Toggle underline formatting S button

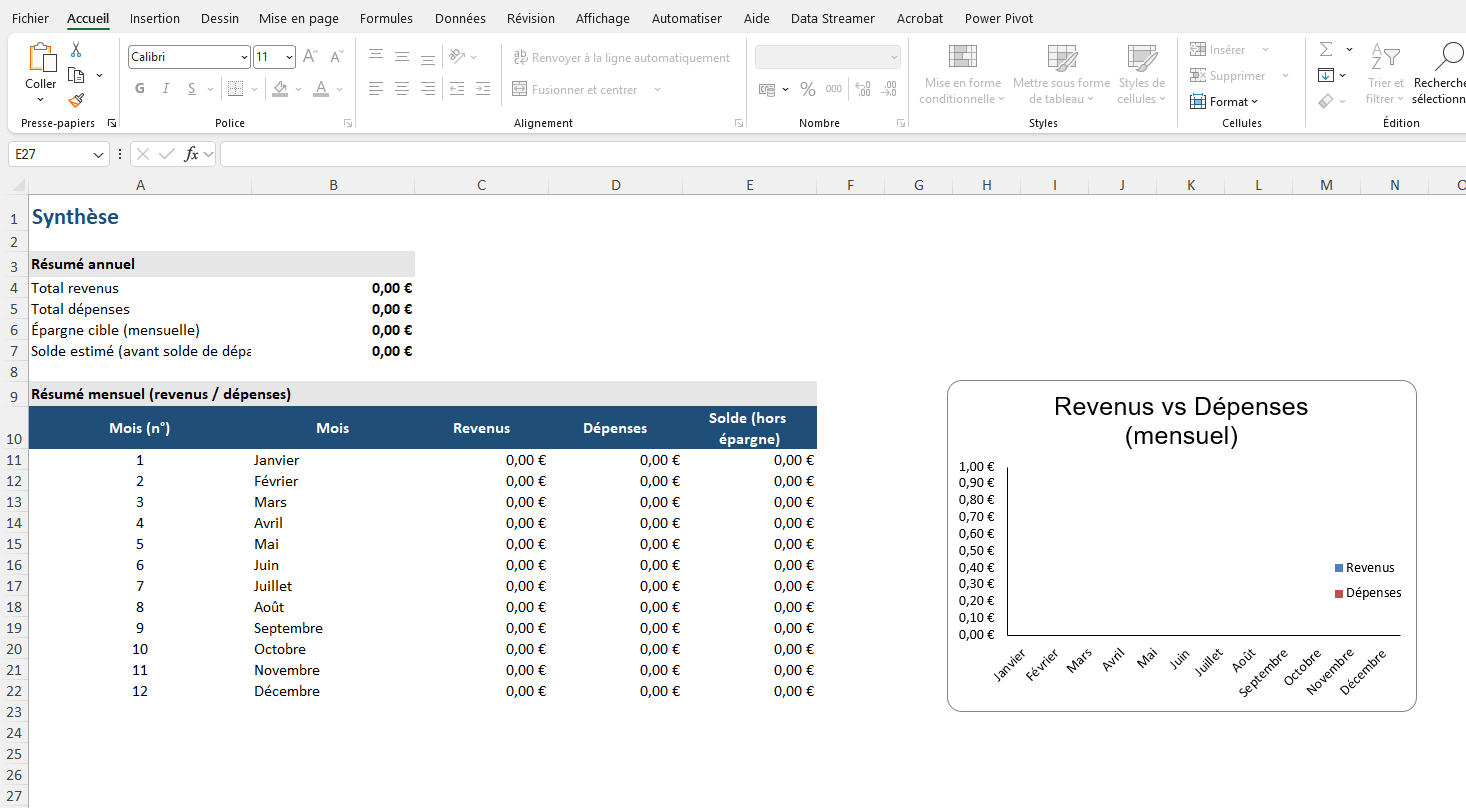[x=190, y=89]
